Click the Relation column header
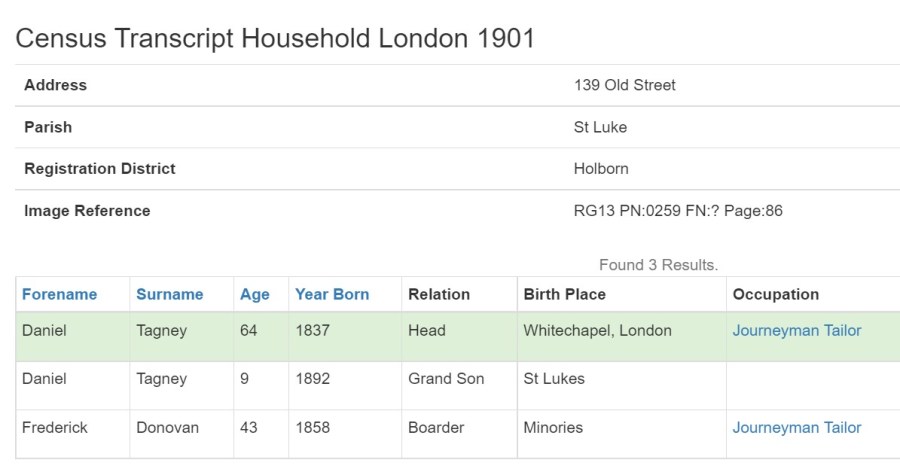 [x=438, y=294]
